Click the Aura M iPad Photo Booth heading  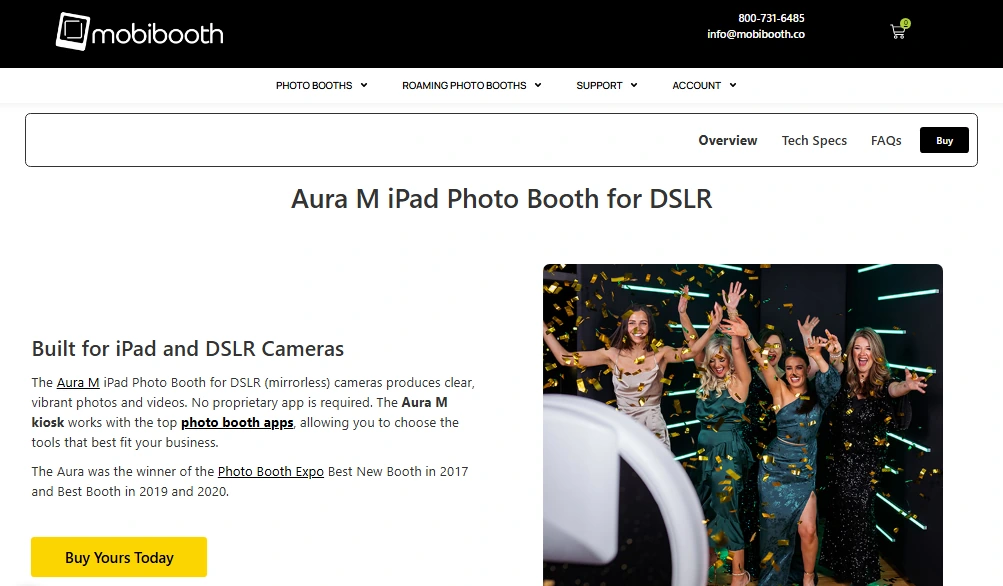pos(502,199)
